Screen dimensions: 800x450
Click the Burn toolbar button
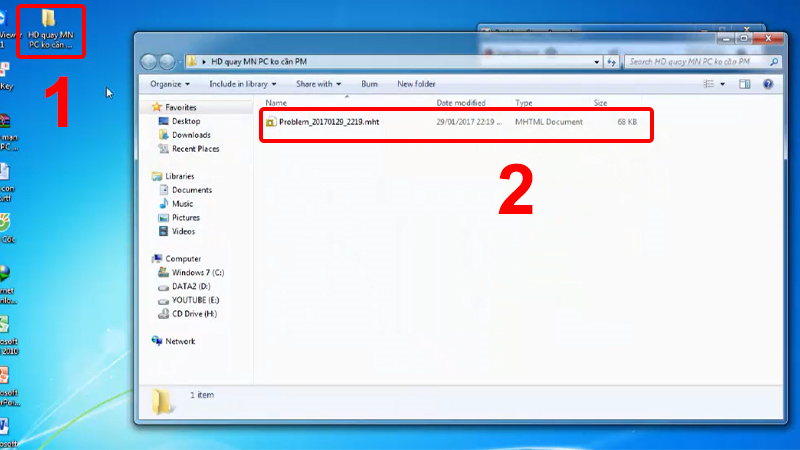click(369, 84)
